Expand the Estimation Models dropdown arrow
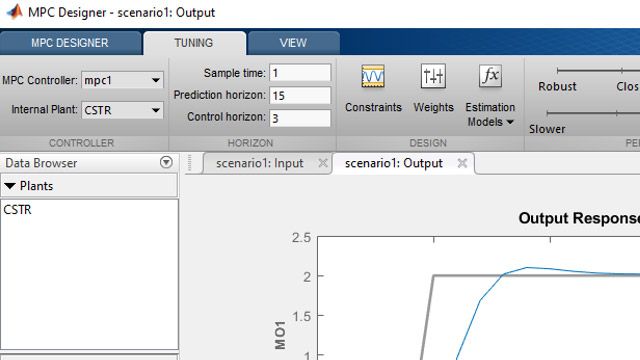640x360 pixels. tap(510, 122)
